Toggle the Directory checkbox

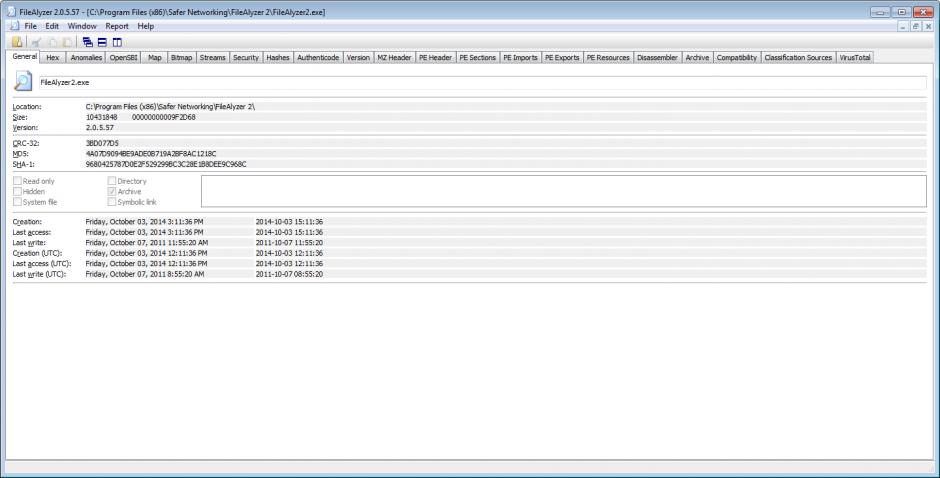tap(112, 181)
